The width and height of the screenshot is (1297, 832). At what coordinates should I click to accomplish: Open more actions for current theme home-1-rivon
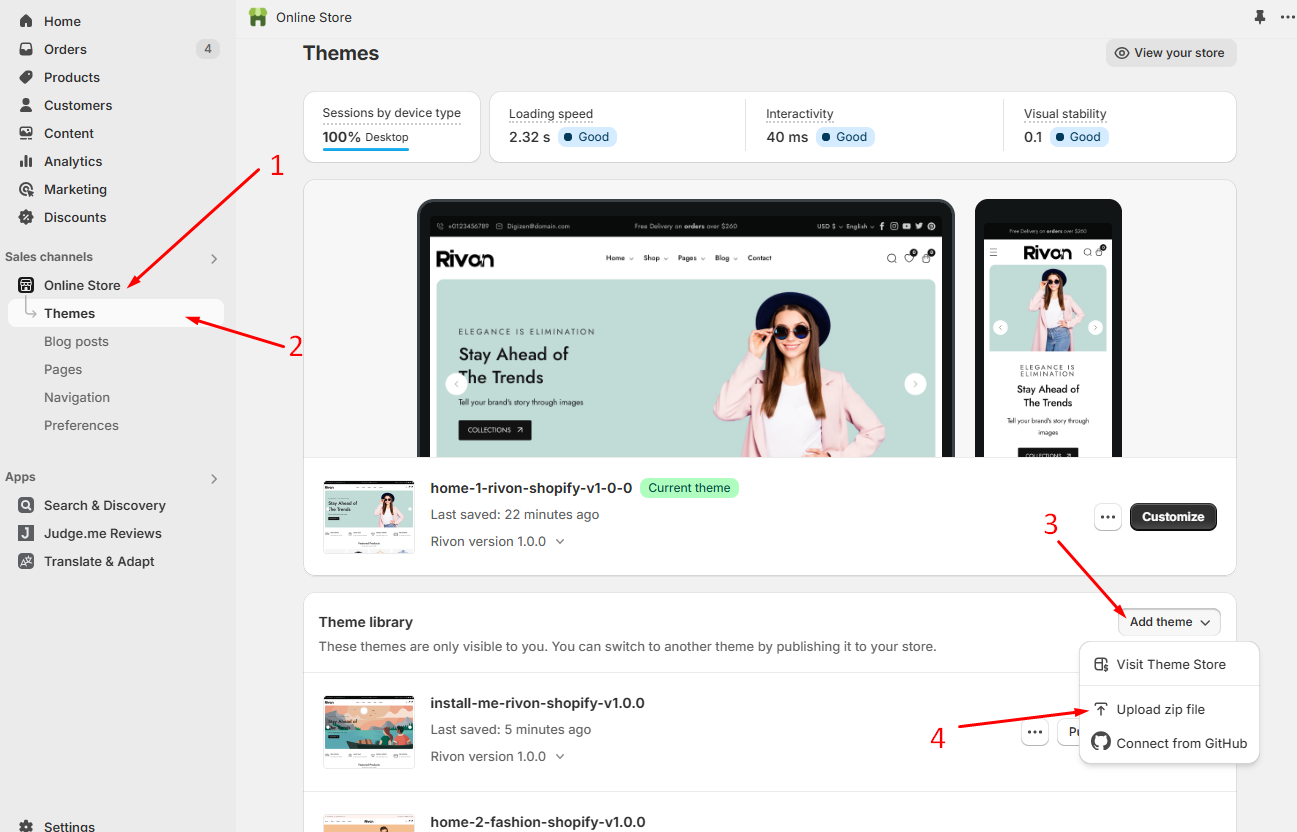pos(1107,517)
